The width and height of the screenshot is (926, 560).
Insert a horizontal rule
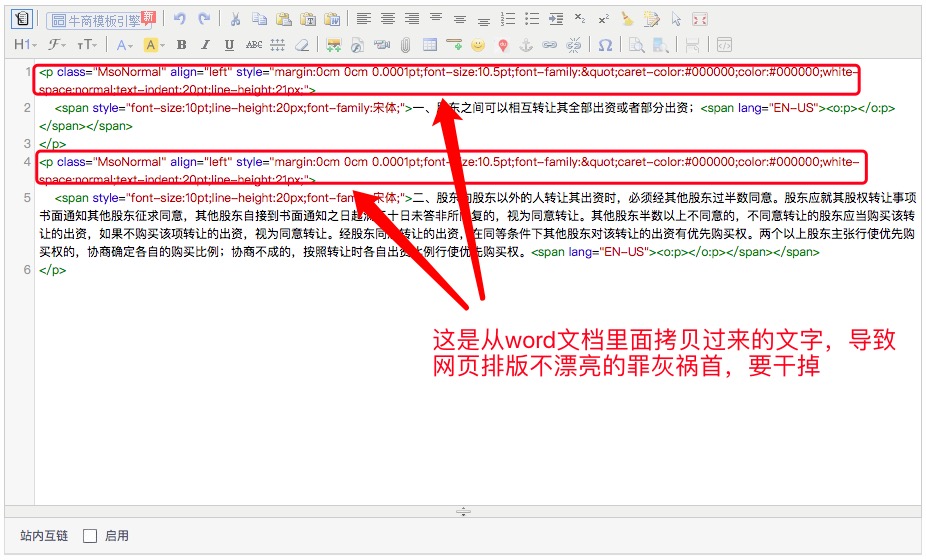454,45
